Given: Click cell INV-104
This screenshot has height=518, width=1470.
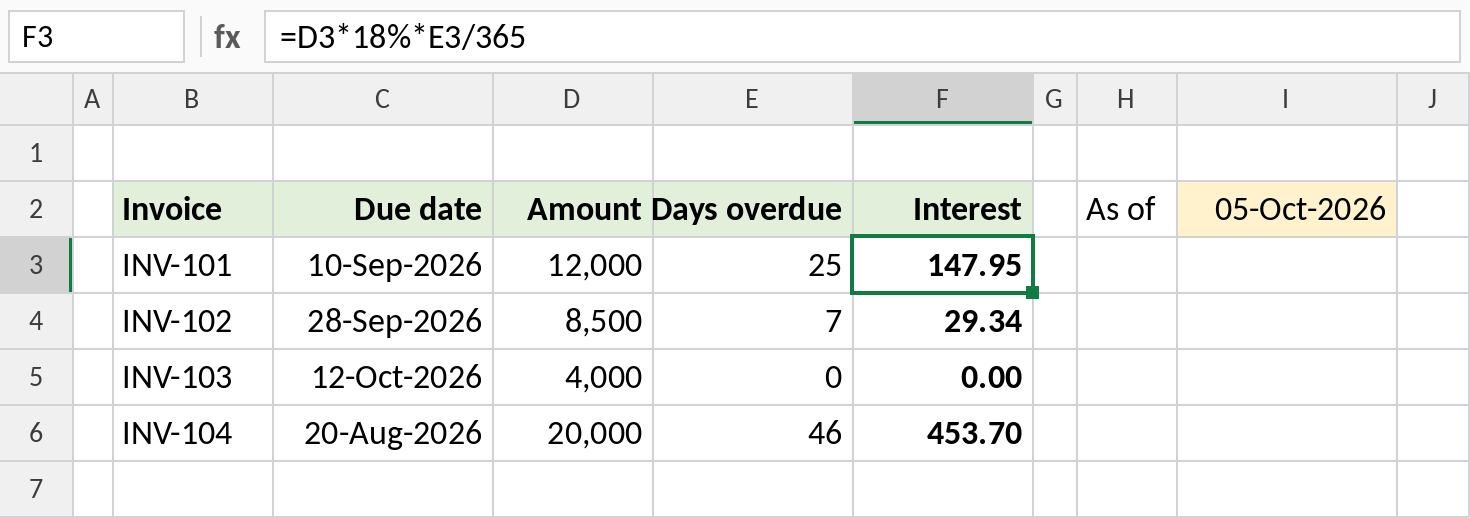Looking at the screenshot, I should (x=193, y=433).
